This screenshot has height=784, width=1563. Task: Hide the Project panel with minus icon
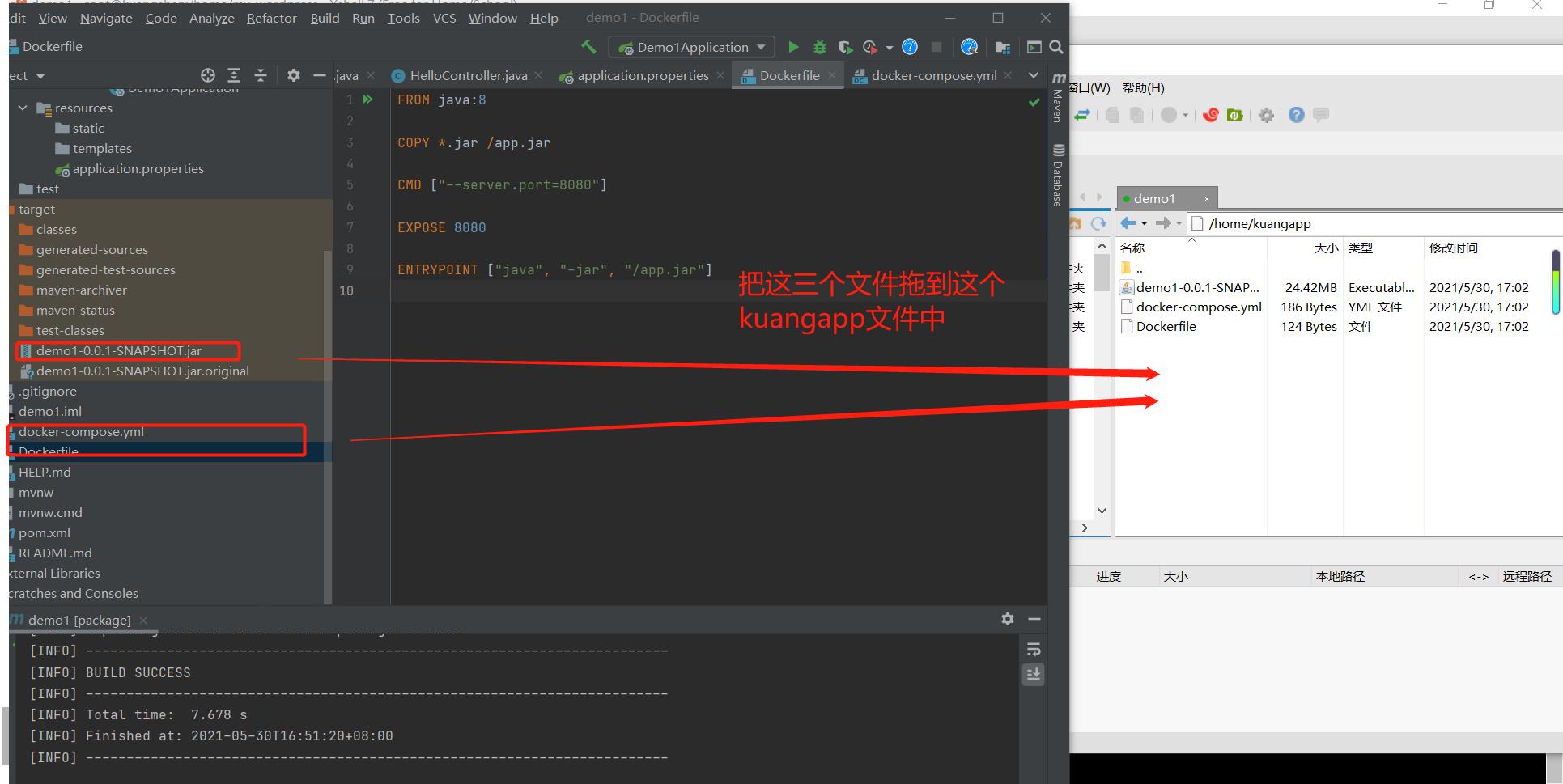(320, 75)
